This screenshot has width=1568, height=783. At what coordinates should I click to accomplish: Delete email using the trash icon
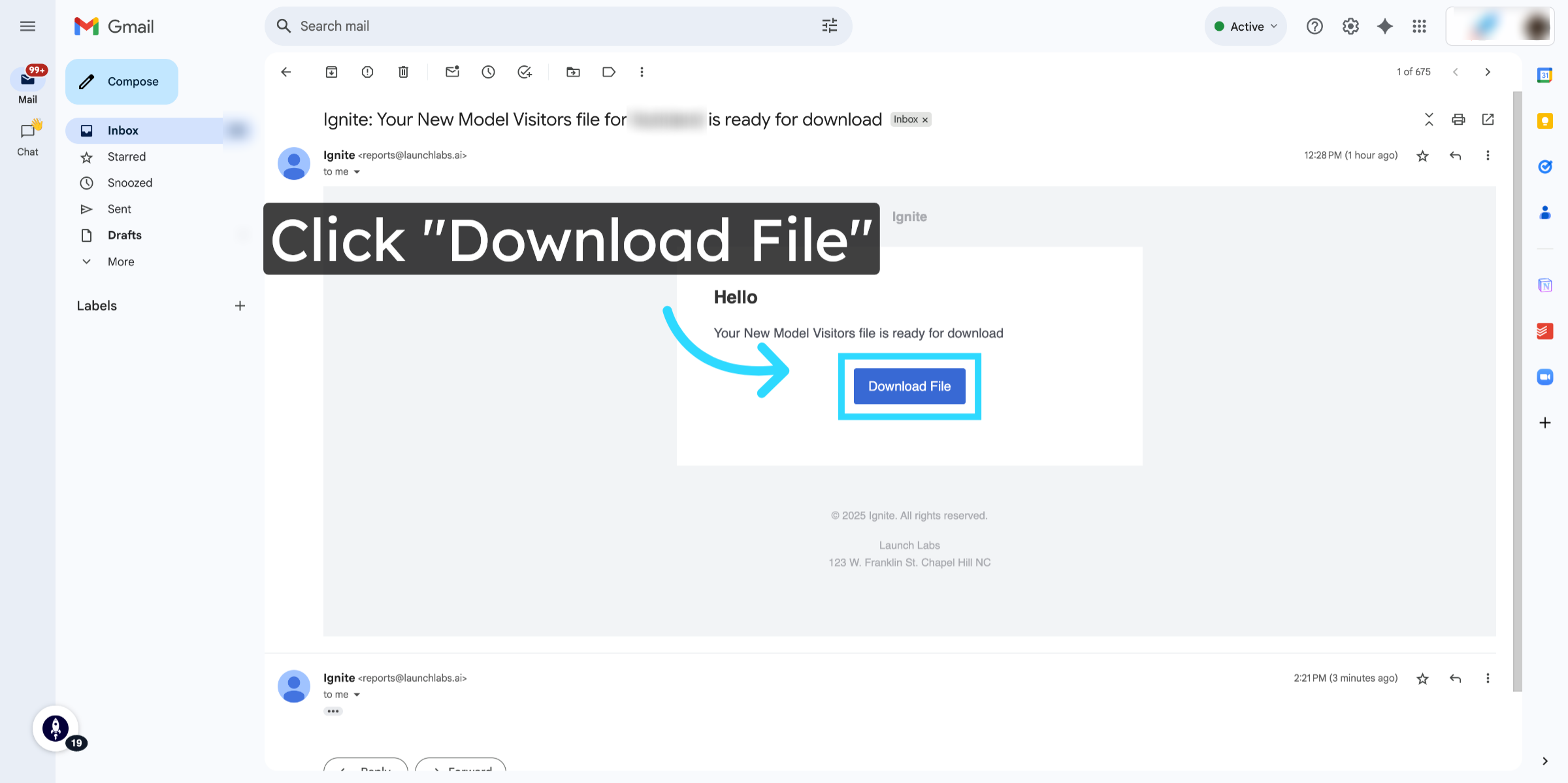tap(403, 72)
